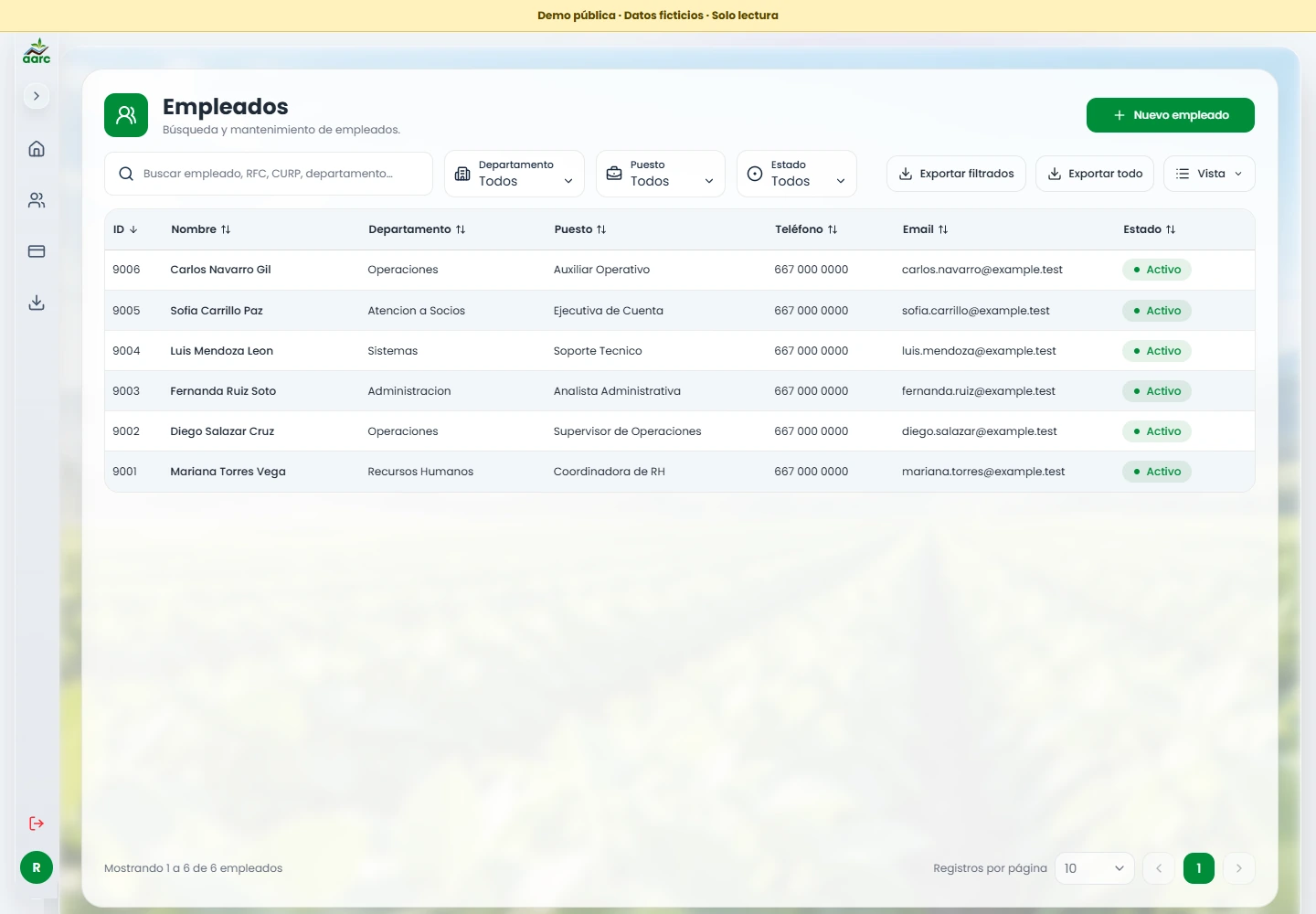Screen dimensions: 1316x914
Task: Open the Puesto filter dropdown
Action: (x=661, y=174)
